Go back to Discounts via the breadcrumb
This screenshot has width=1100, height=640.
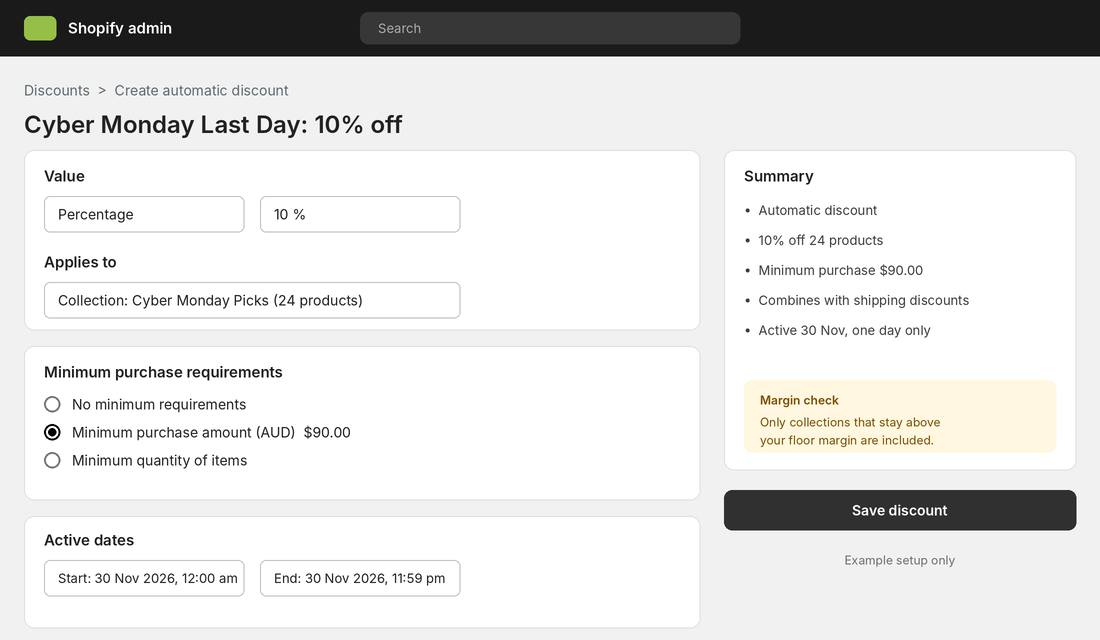(57, 91)
